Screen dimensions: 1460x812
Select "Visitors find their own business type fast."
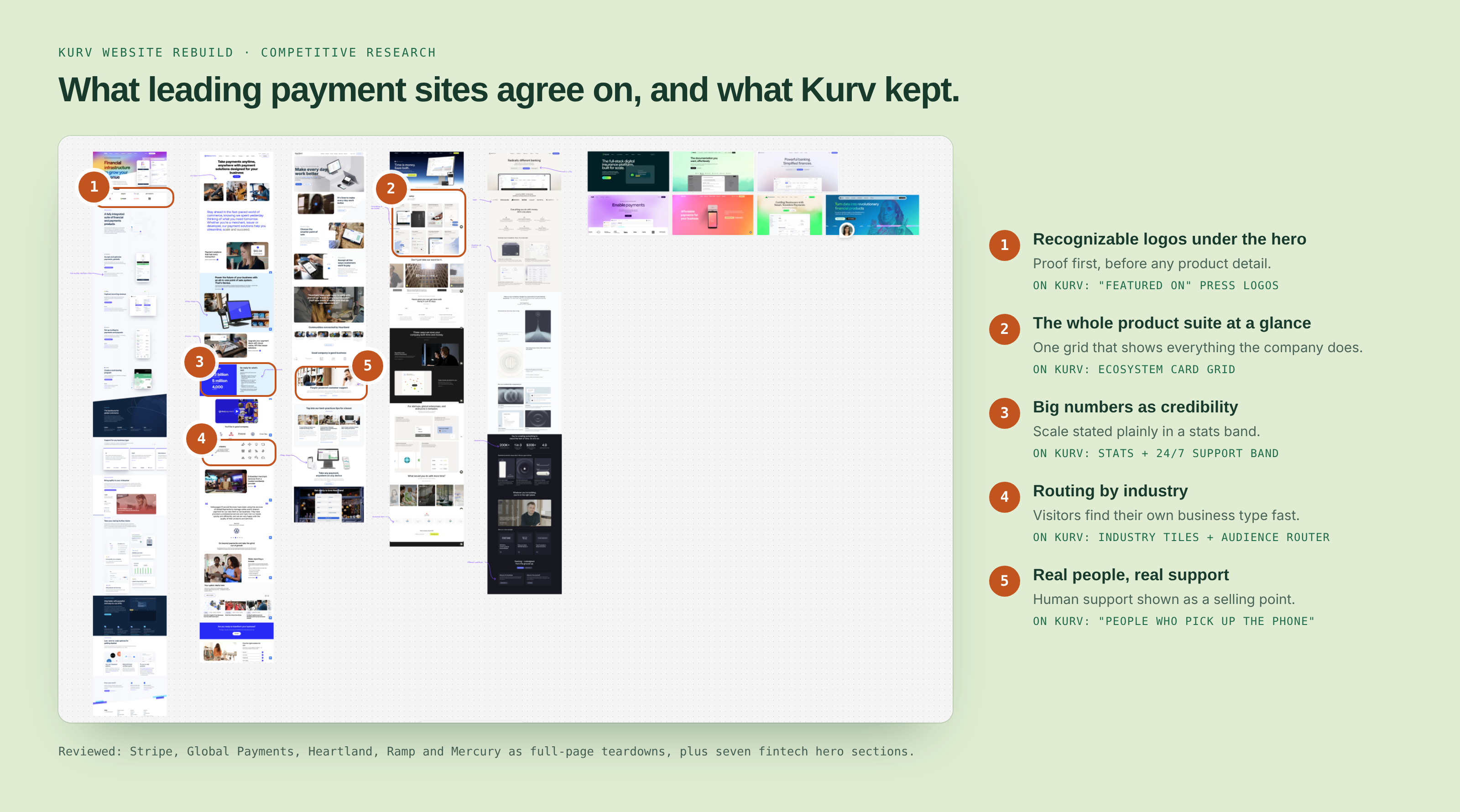point(1166,515)
